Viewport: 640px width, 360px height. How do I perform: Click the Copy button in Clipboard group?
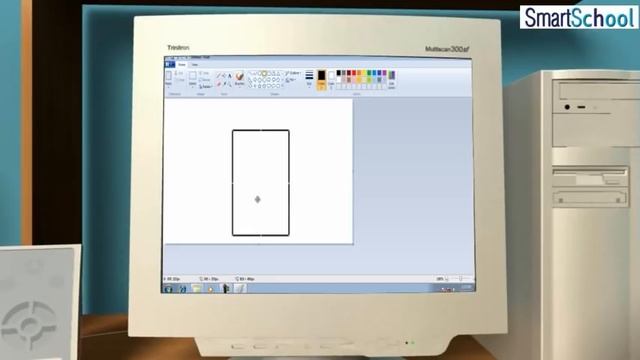(x=180, y=80)
